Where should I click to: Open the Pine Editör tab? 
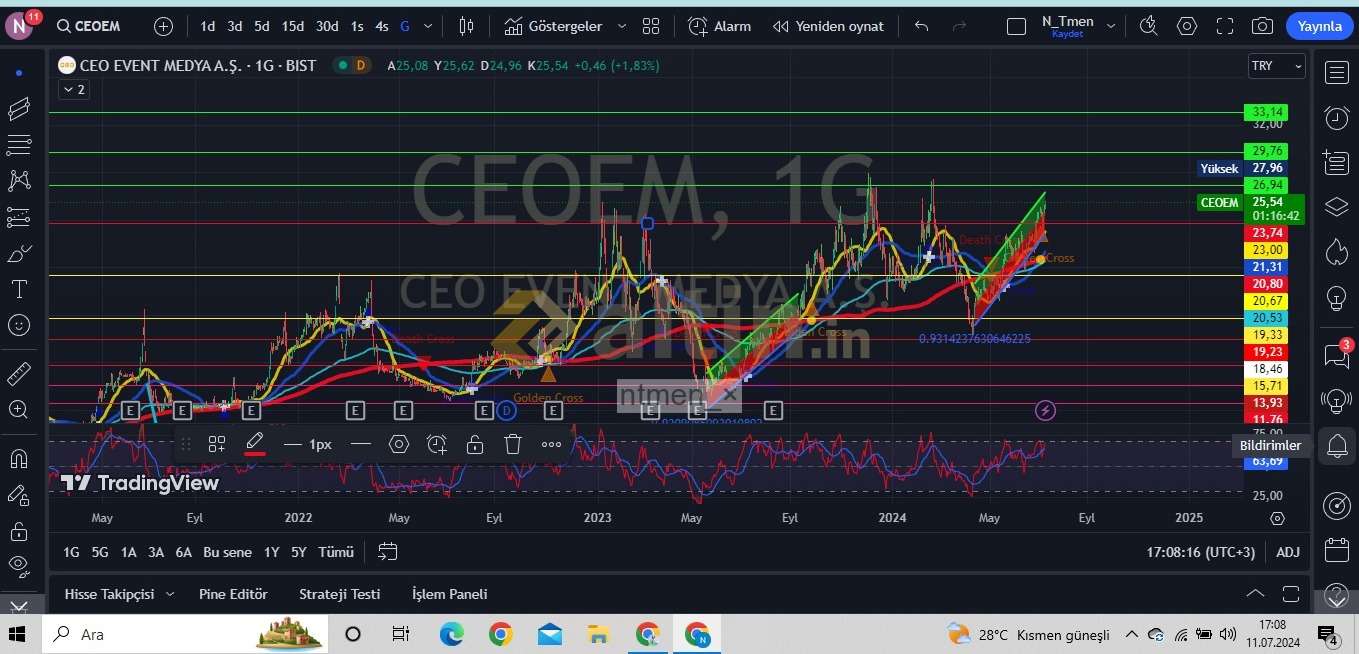click(x=233, y=594)
